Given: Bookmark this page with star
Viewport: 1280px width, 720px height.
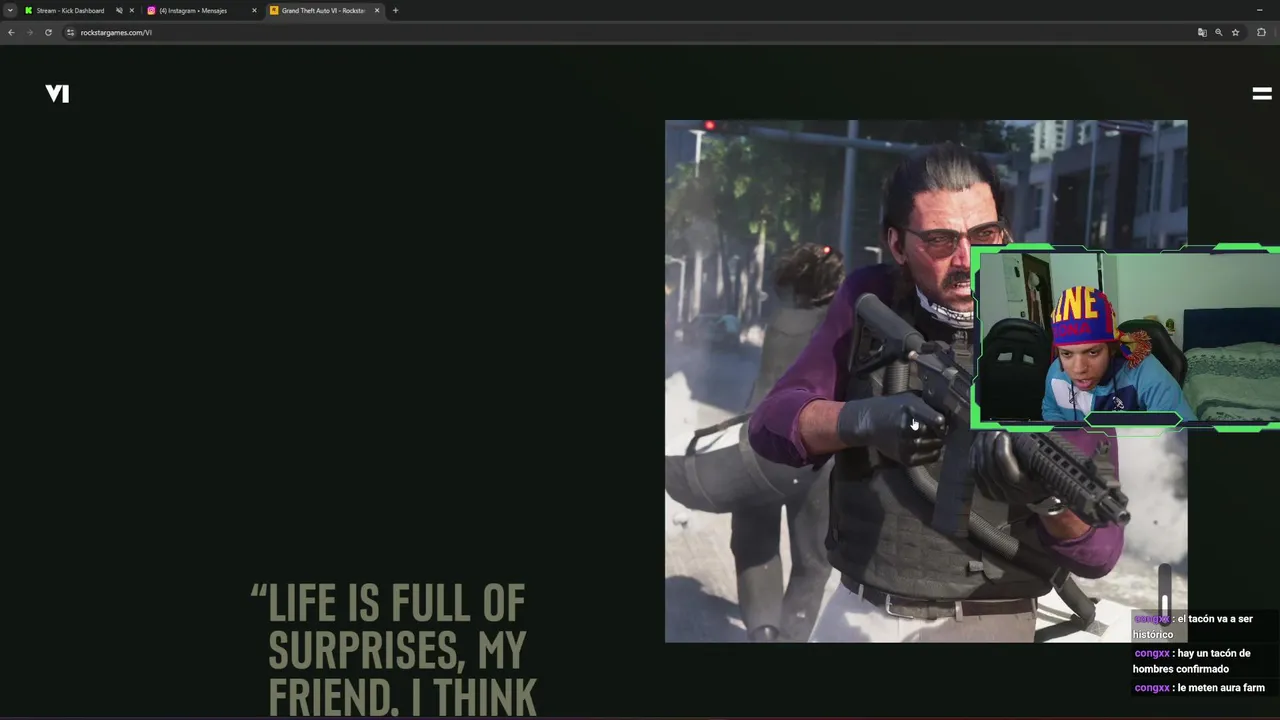Looking at the screenshot, I should (1235, 32).
